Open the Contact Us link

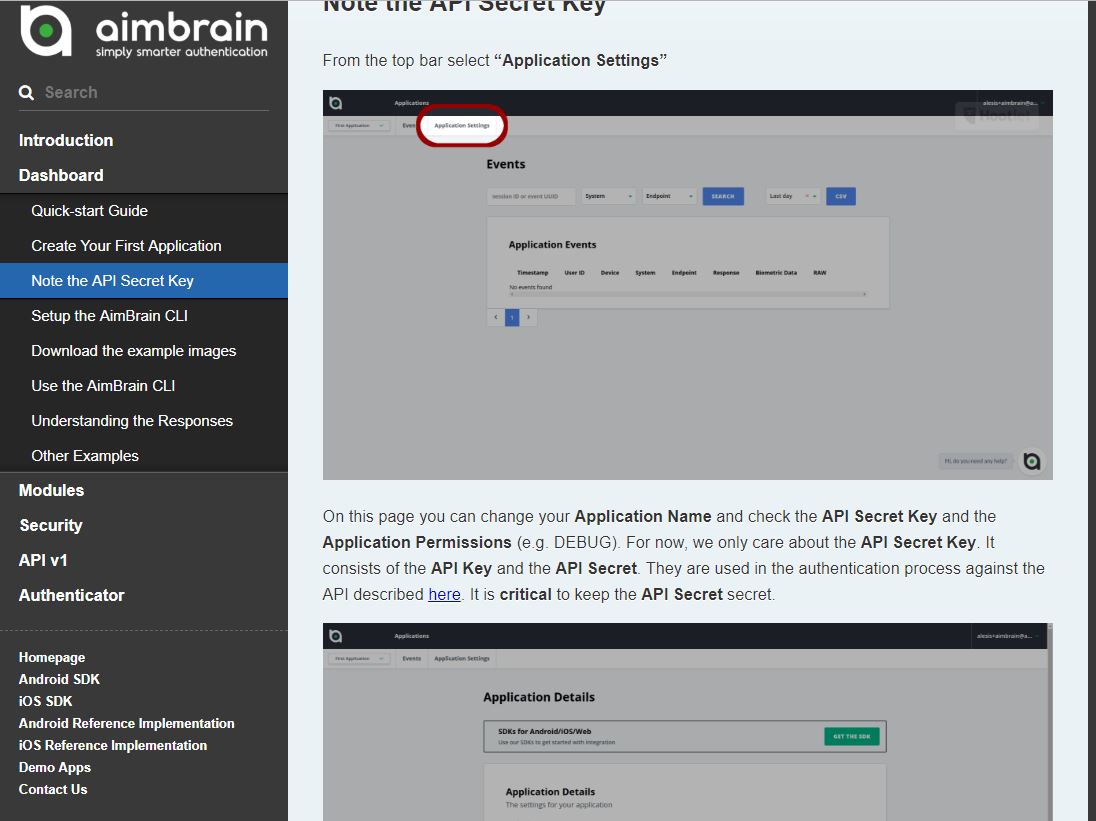pyautogui.click(x=53, y=790)
